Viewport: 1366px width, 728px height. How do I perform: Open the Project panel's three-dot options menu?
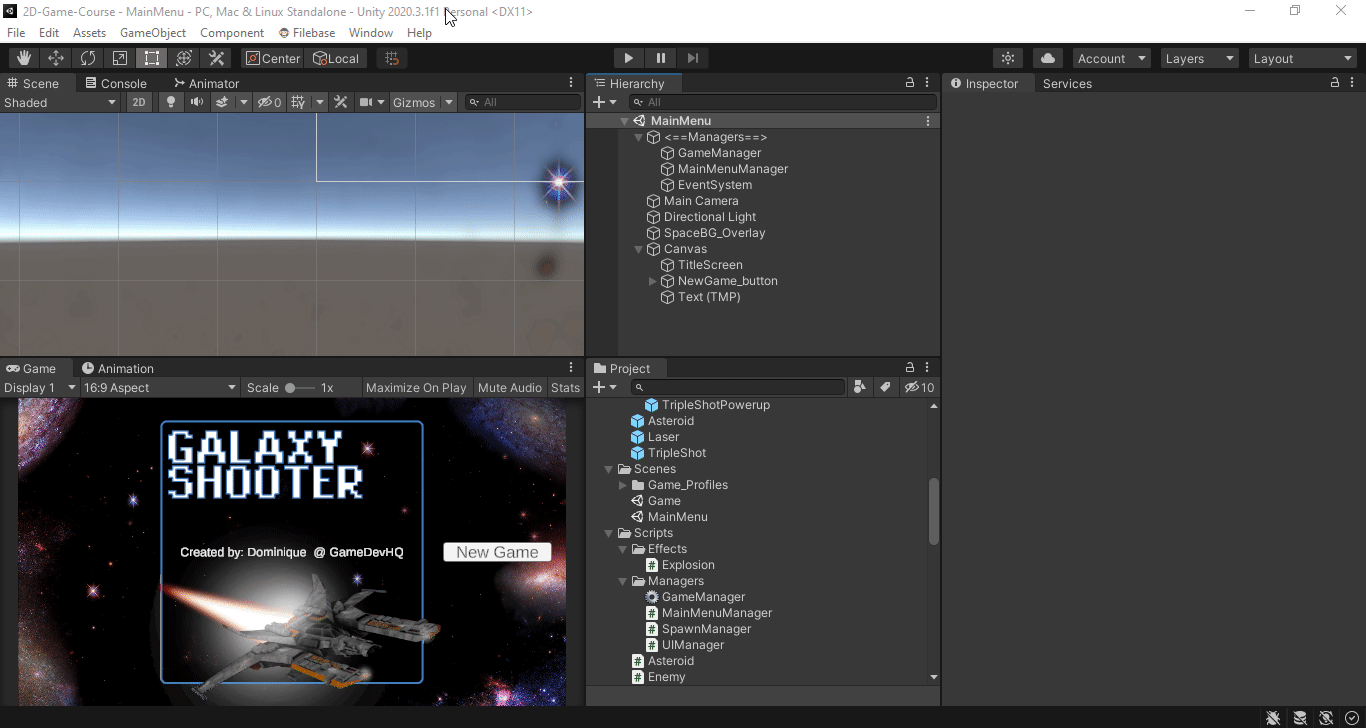927,368
